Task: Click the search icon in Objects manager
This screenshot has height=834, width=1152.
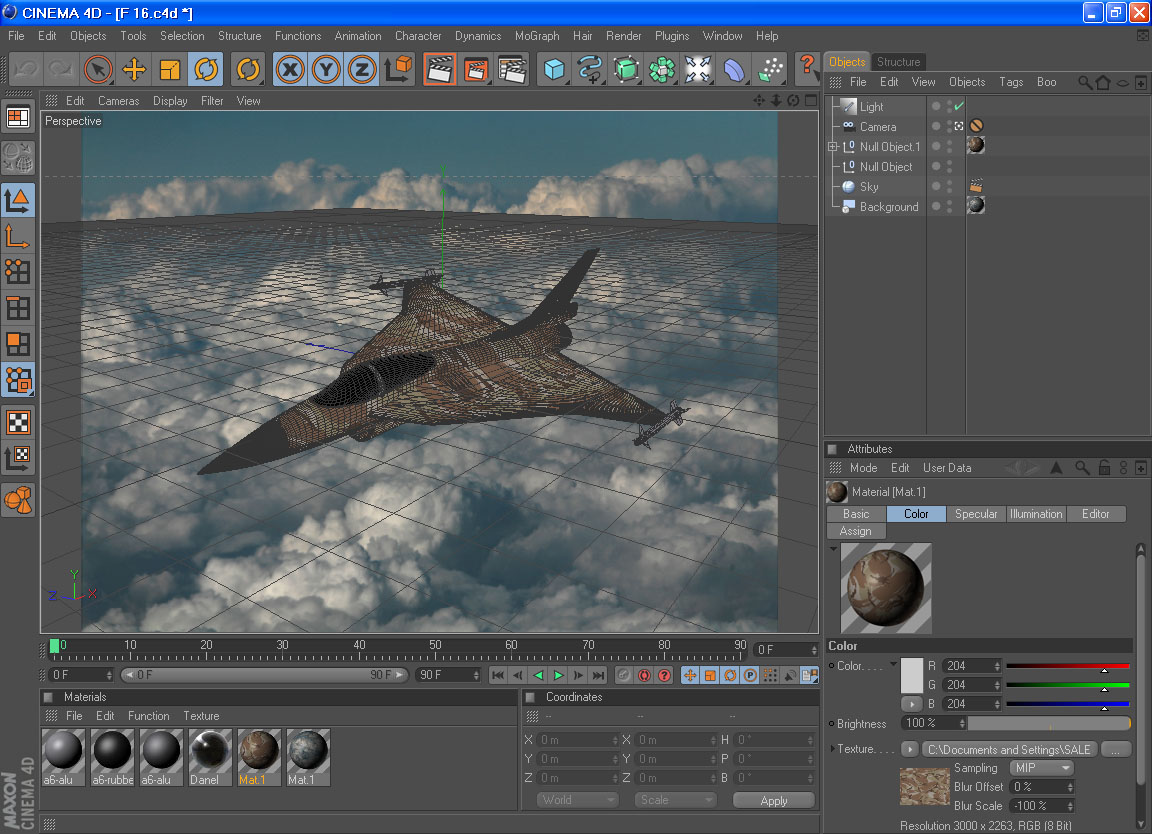Action: point(1084,82)
